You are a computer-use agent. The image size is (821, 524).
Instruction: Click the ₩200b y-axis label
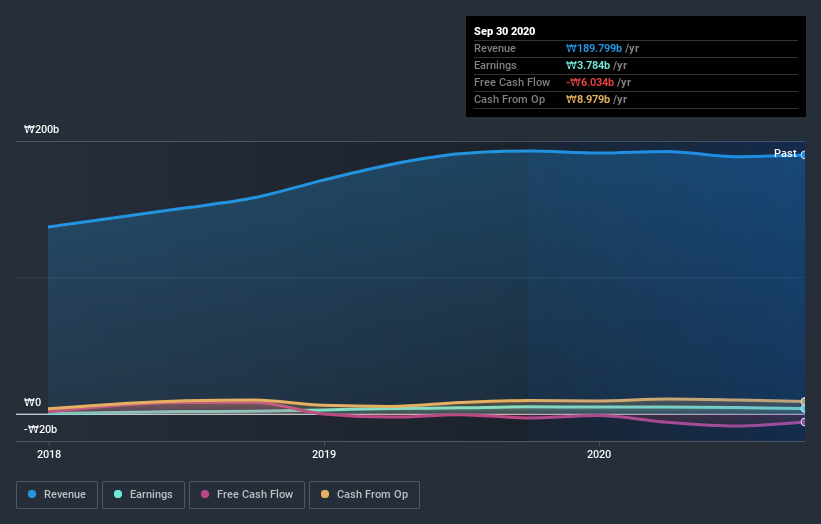41,129
